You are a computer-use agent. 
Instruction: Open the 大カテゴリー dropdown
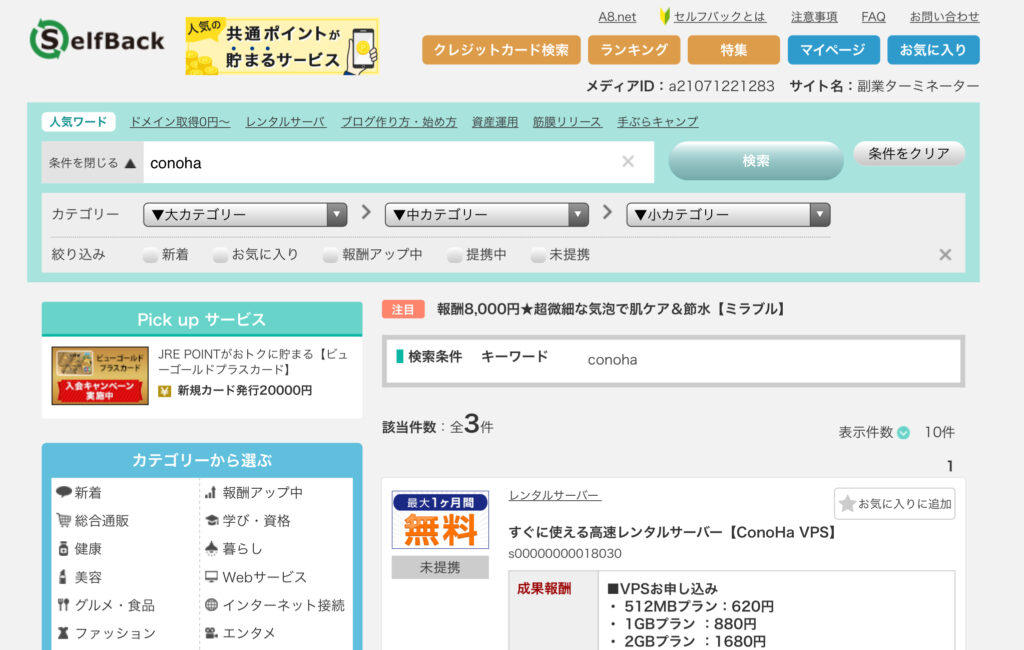click(245, 214)
